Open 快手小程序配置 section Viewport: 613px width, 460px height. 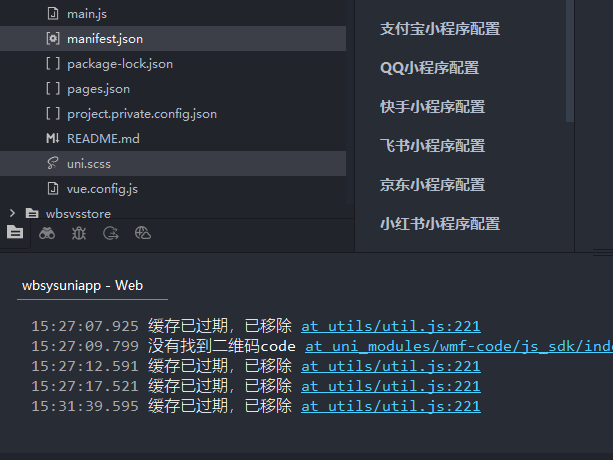tap(432, 107)
